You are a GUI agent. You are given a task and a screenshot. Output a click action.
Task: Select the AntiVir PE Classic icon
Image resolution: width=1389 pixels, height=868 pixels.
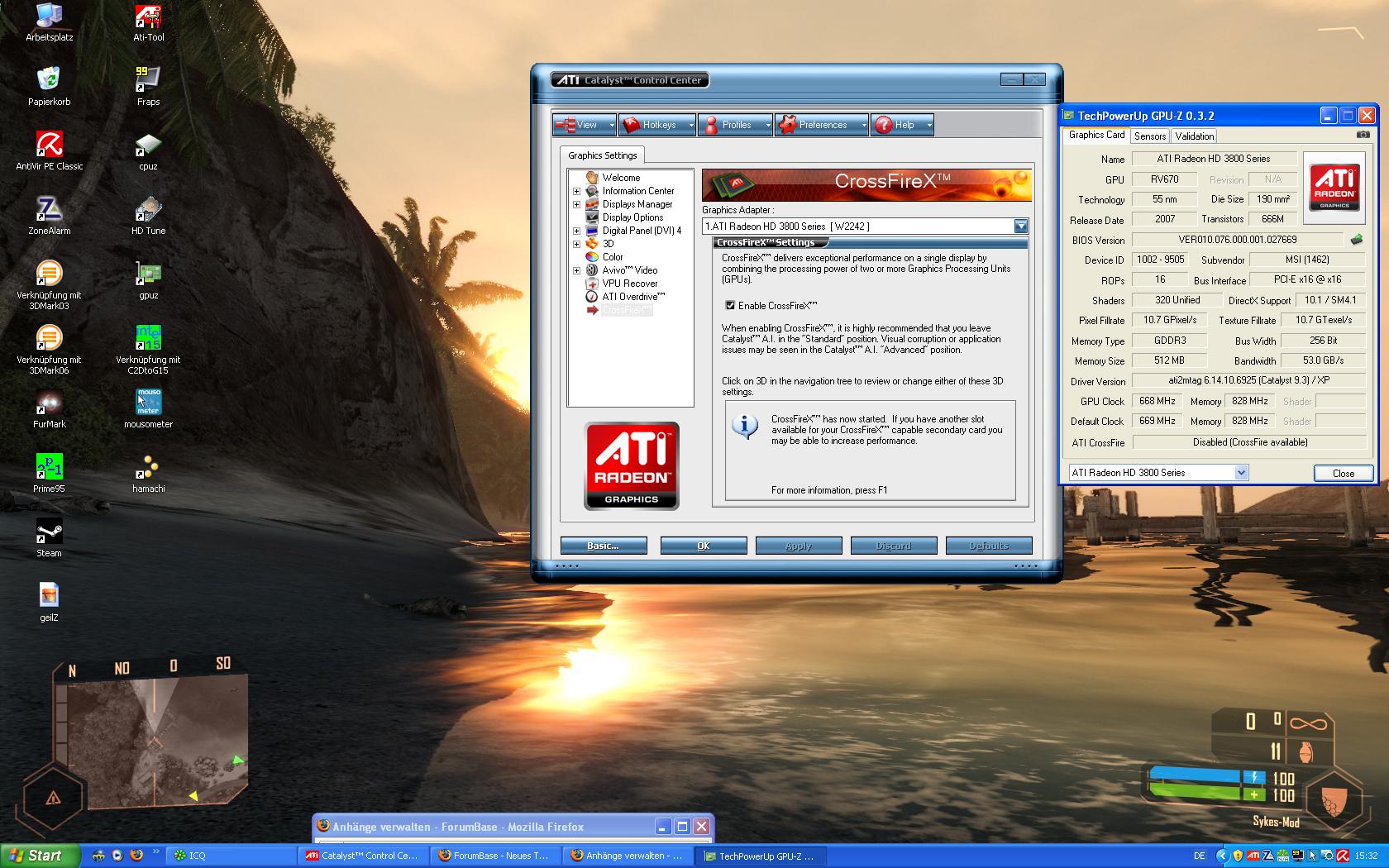pos(50,151)
